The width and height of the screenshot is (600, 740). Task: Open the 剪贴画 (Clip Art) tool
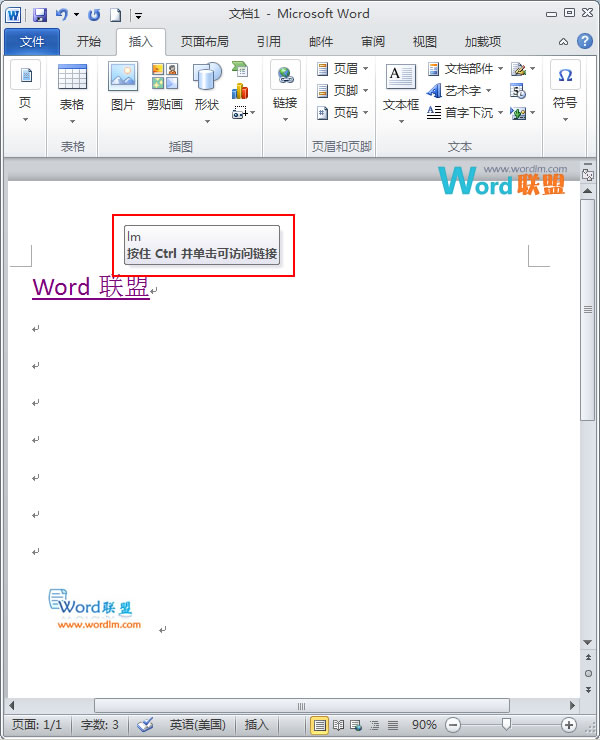point(164,87)
